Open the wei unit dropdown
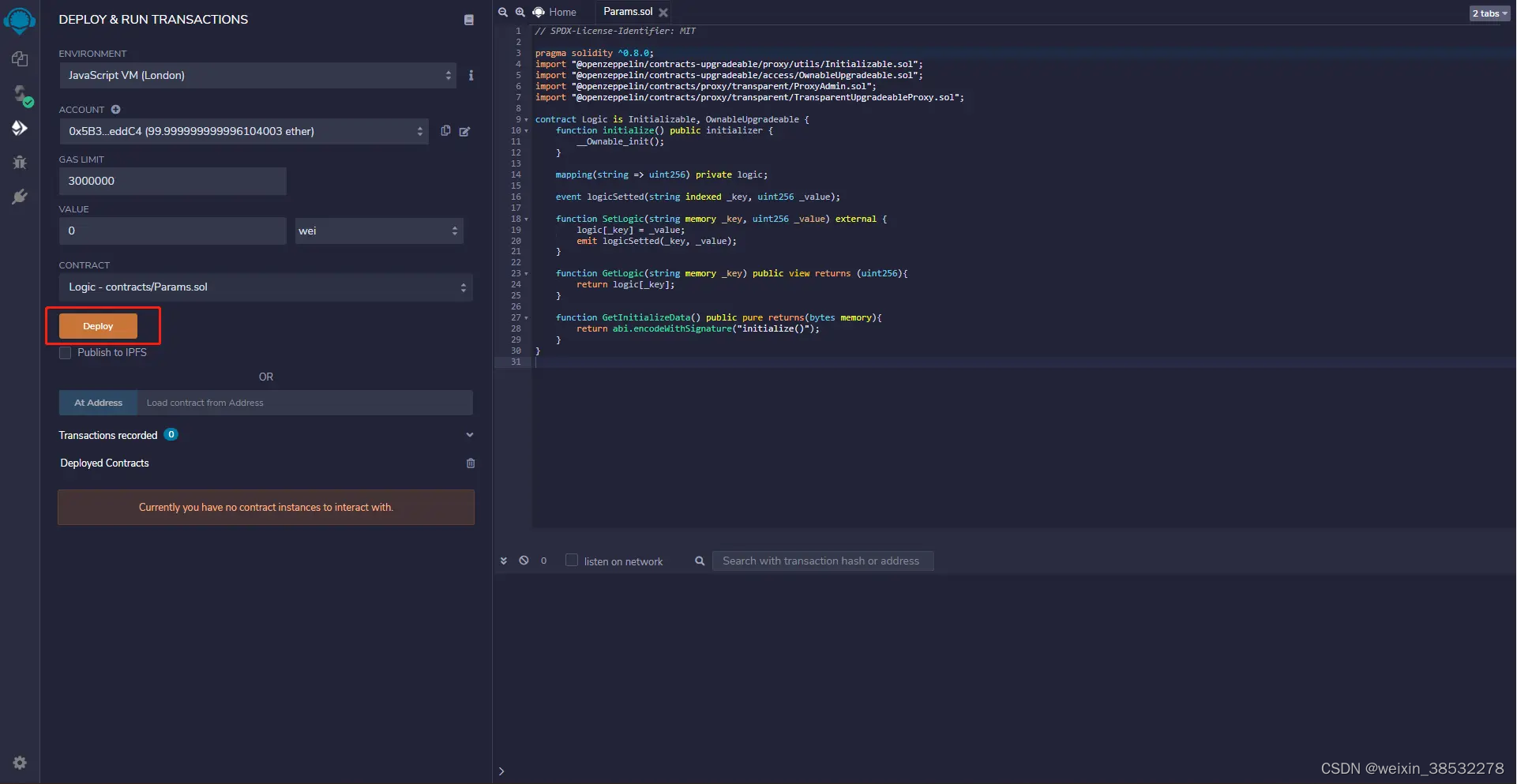This screenshot has height=784, width=1517. tap(379, 231)
